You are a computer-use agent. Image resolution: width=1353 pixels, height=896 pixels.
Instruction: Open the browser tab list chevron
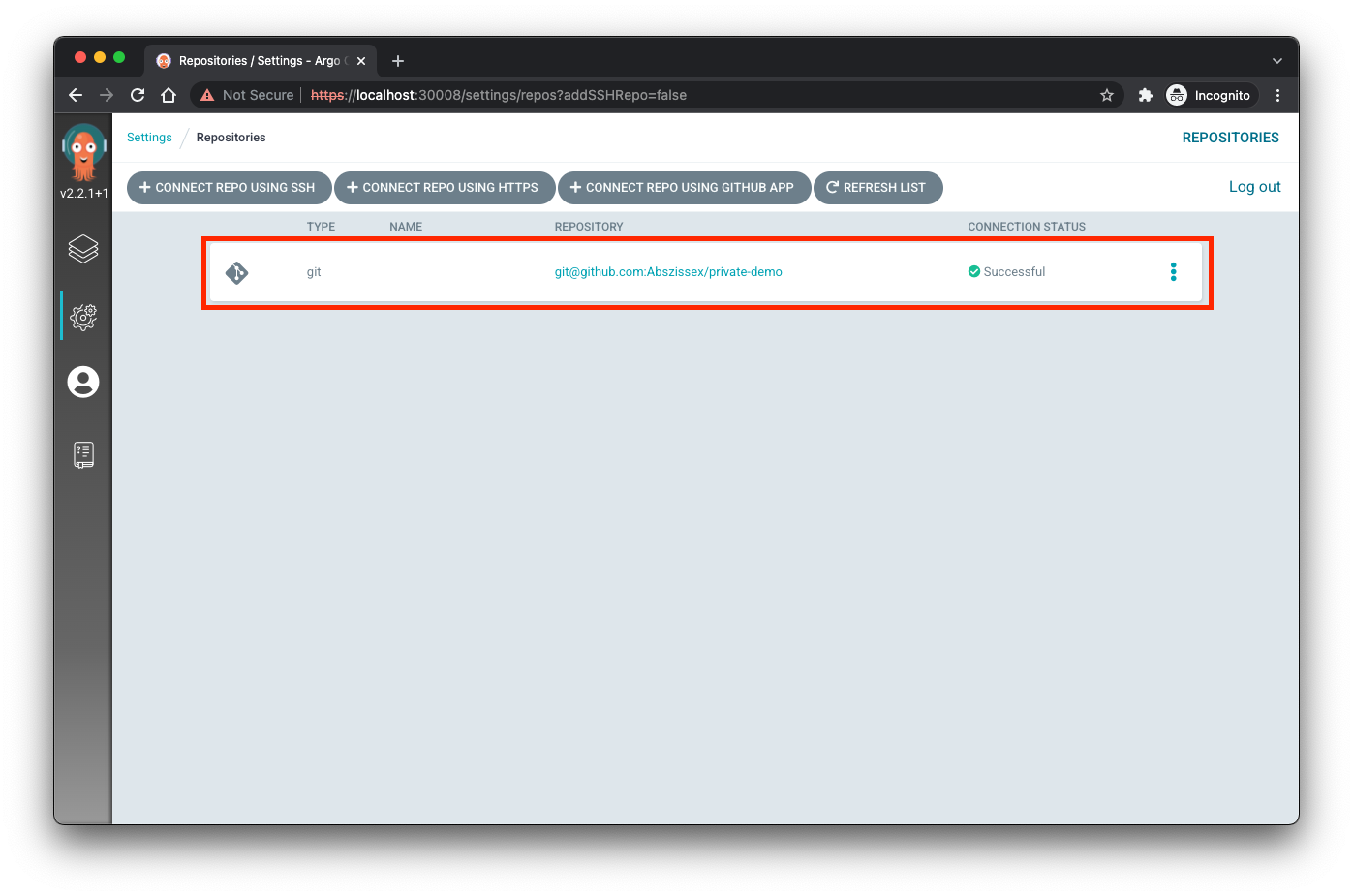[x=1276, y=60]
